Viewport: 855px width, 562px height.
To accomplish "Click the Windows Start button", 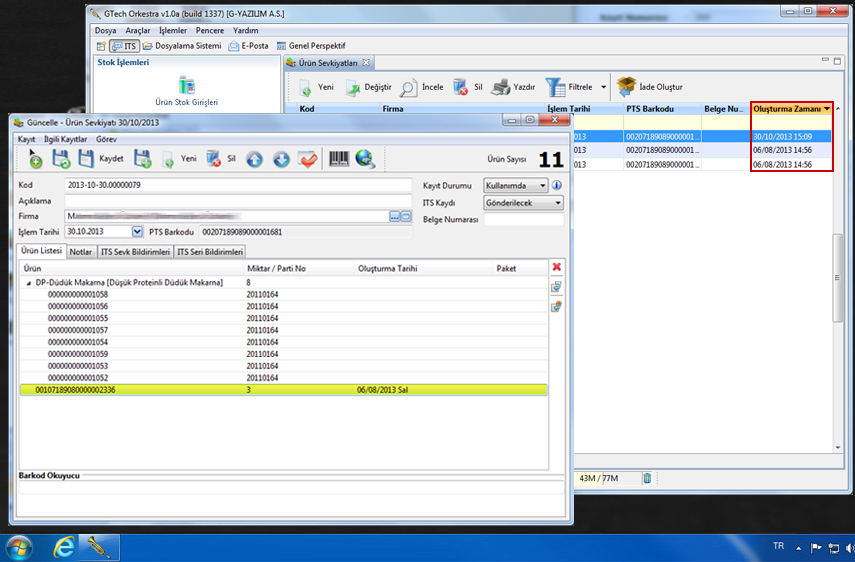I will click(x=18, y=548).
